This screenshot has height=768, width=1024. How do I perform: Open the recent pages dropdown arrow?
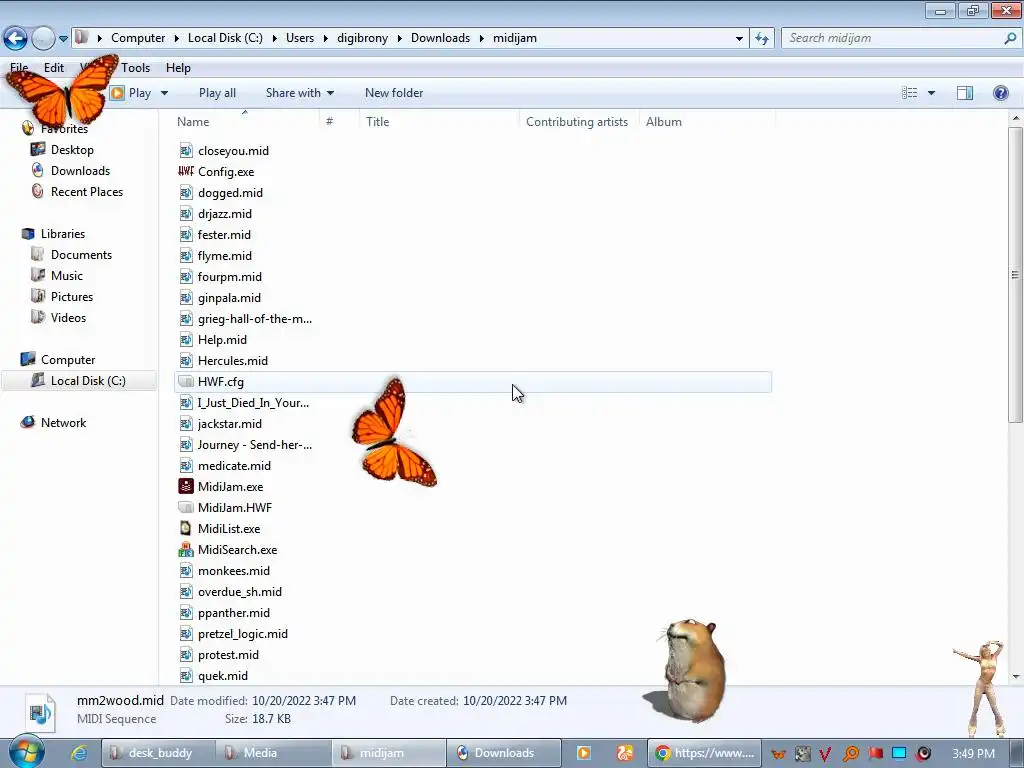tap(63, 39)
